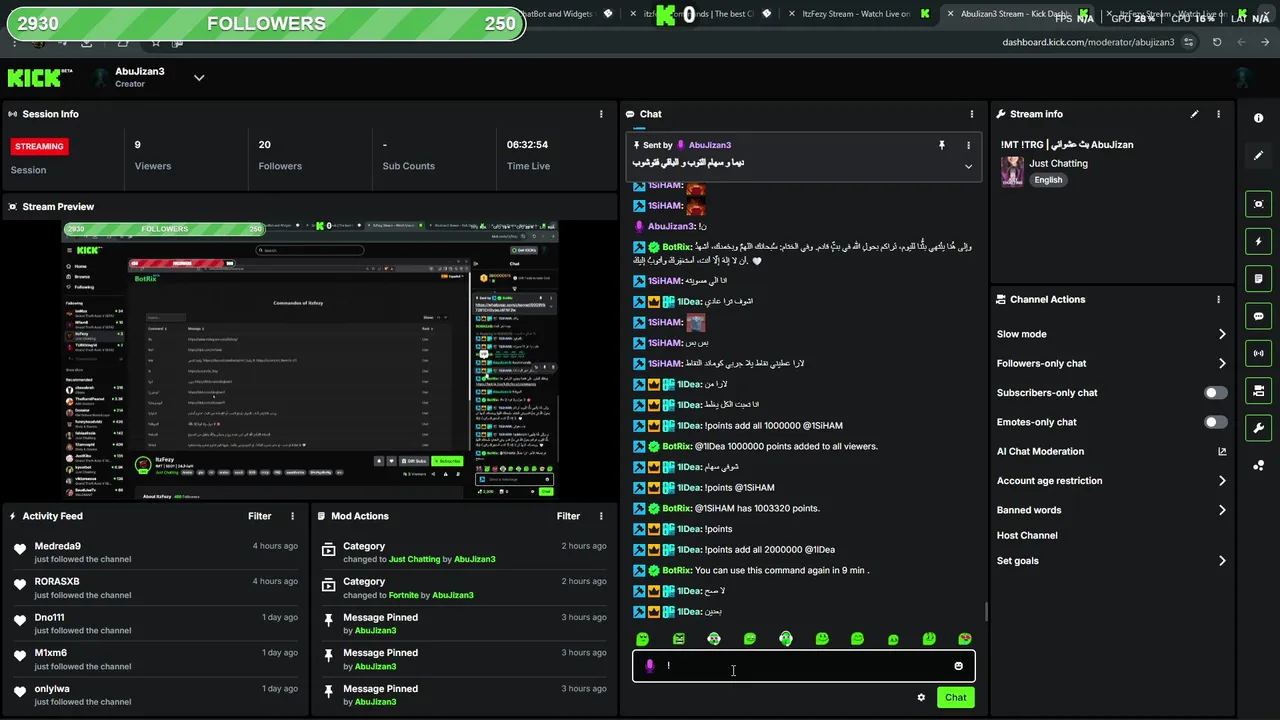Screen dimensions: 1280x720
Task: Click BotRix name in points-added message
Action: point(677,447)
